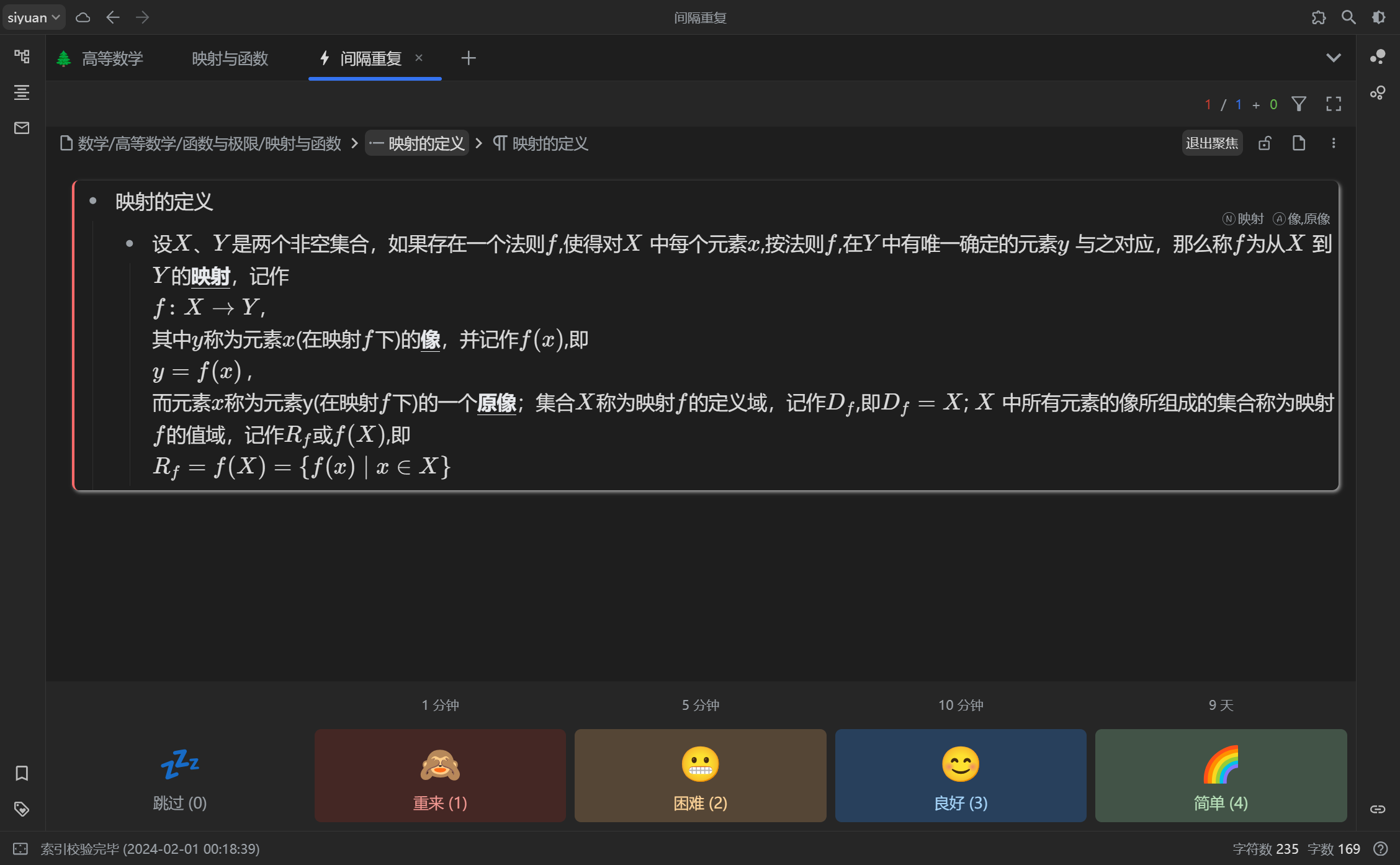1400x865 pixels.
Task: Open global search with magnifier icon
Action: pos(1348,17)
